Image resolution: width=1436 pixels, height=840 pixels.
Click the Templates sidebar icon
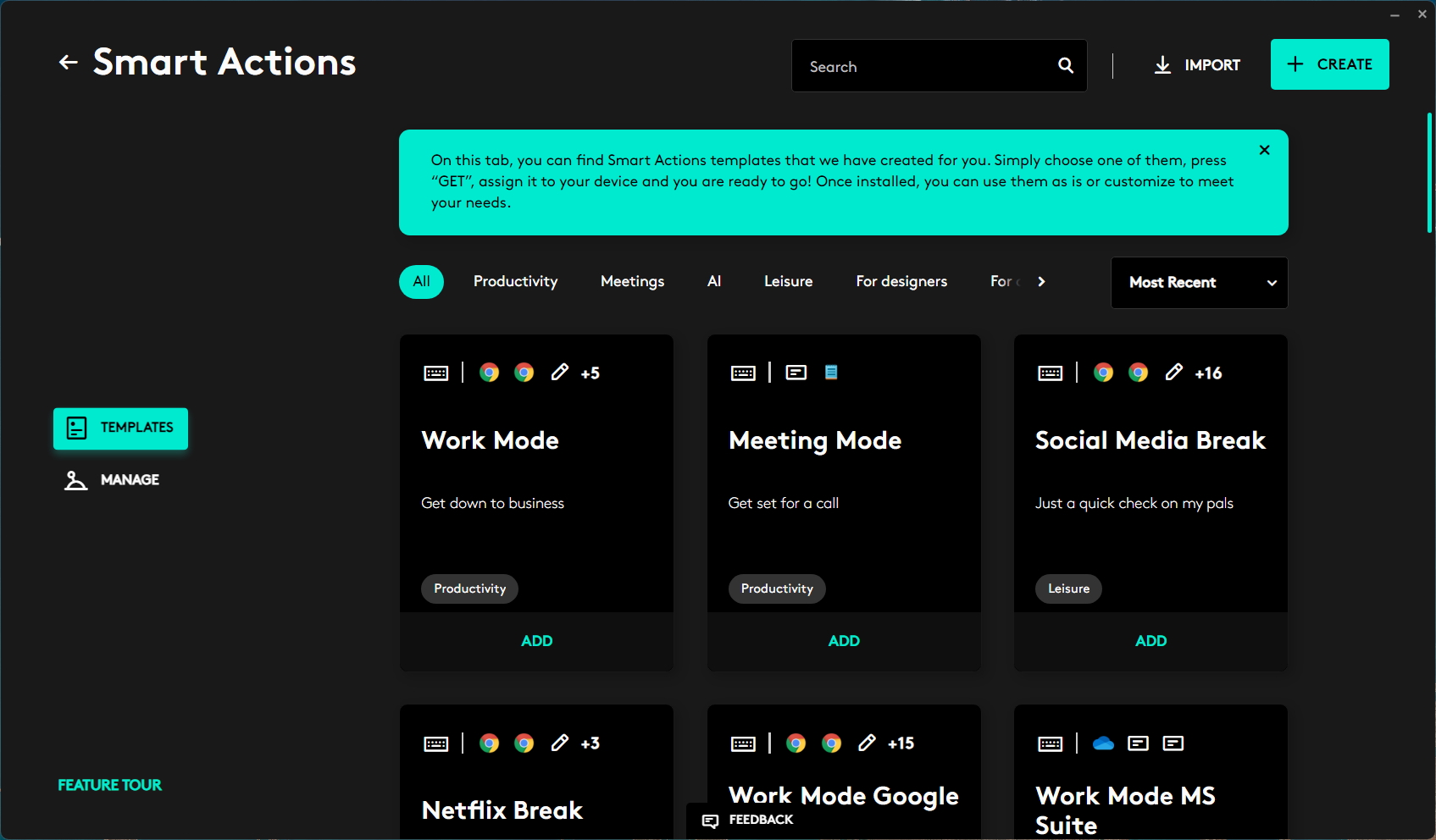(x=76, y=428)
